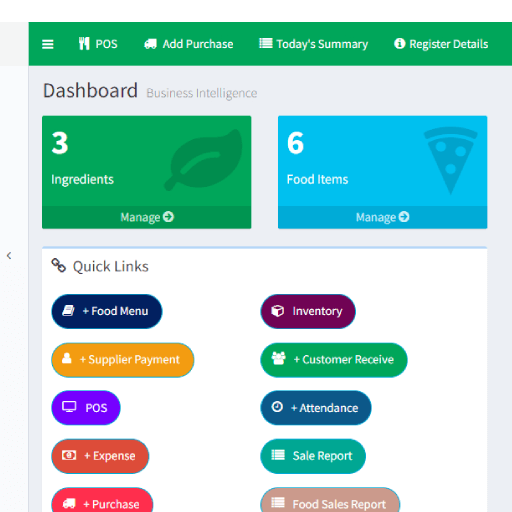
Task: Click the leaf icon on Ingredients card
Action: click(x=203, y=160)
